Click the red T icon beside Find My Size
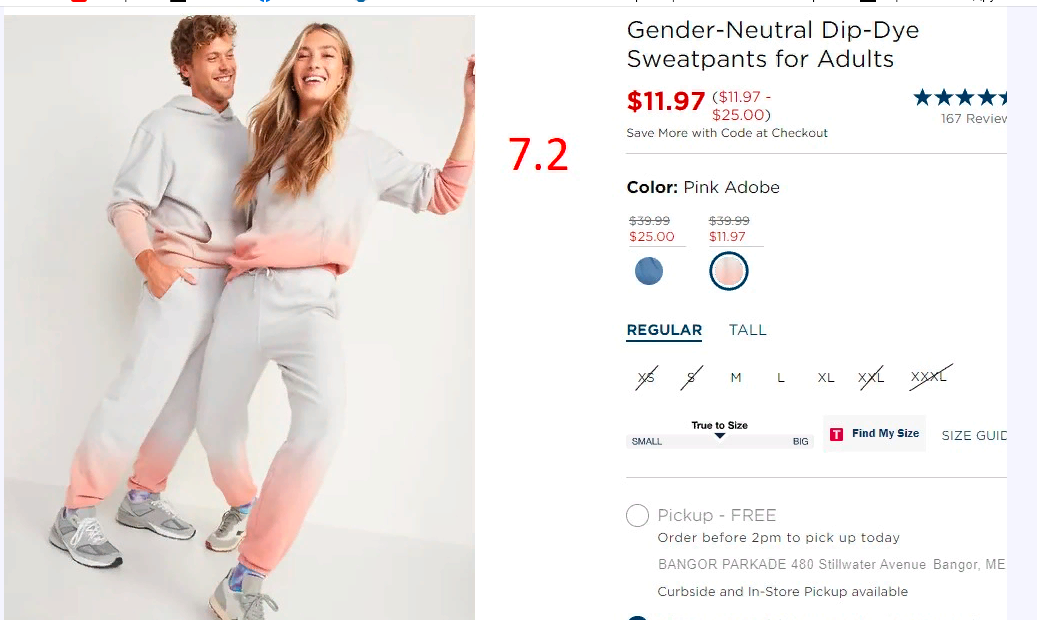 click(x=836, y=434)
